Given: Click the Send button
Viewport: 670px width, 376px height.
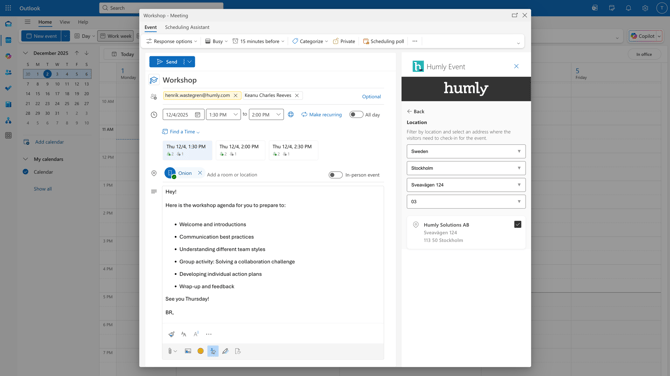Looking at the screenshot, I should point(167,62).
